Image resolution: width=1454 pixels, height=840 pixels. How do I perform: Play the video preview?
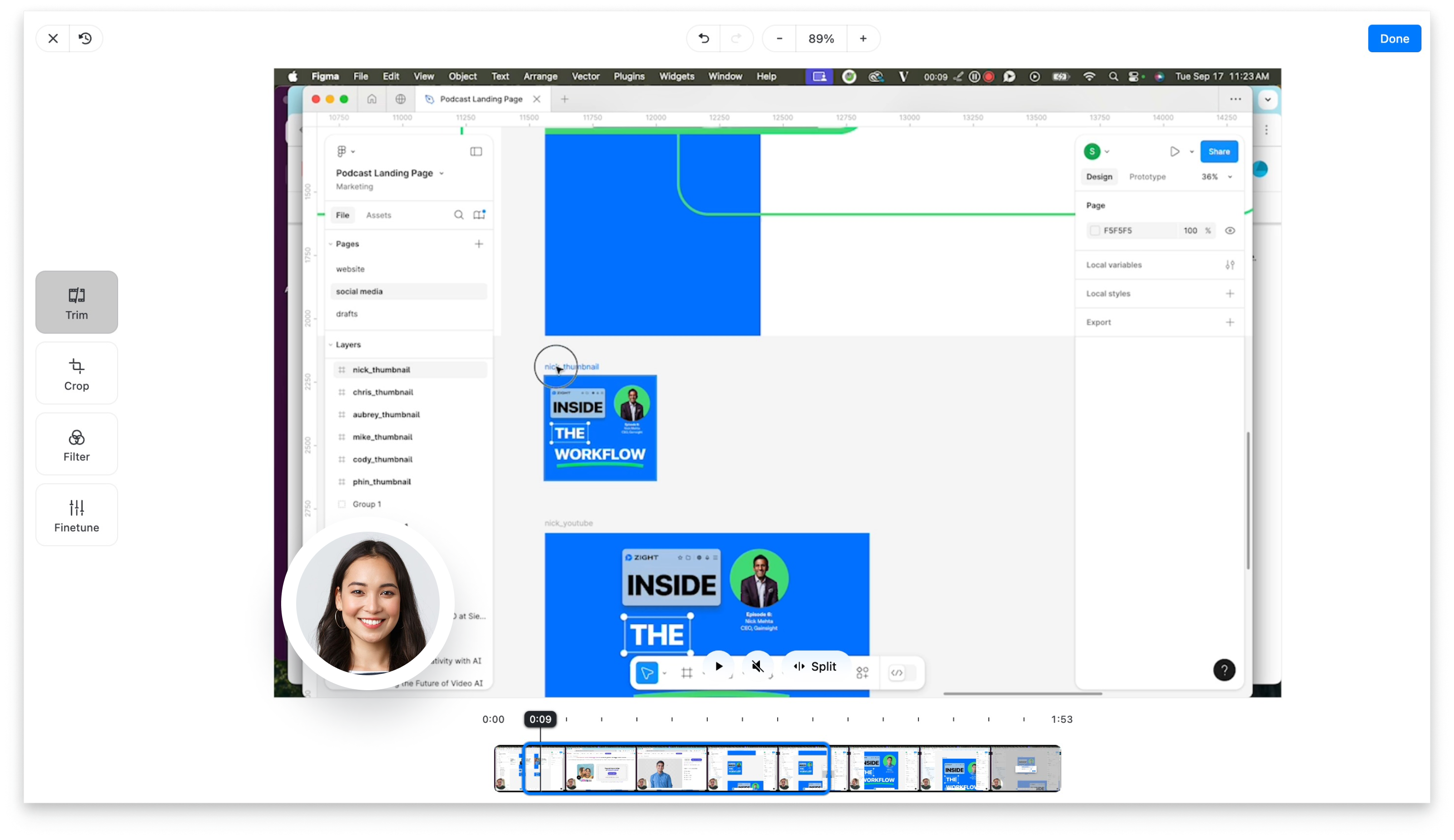point(718,667)
